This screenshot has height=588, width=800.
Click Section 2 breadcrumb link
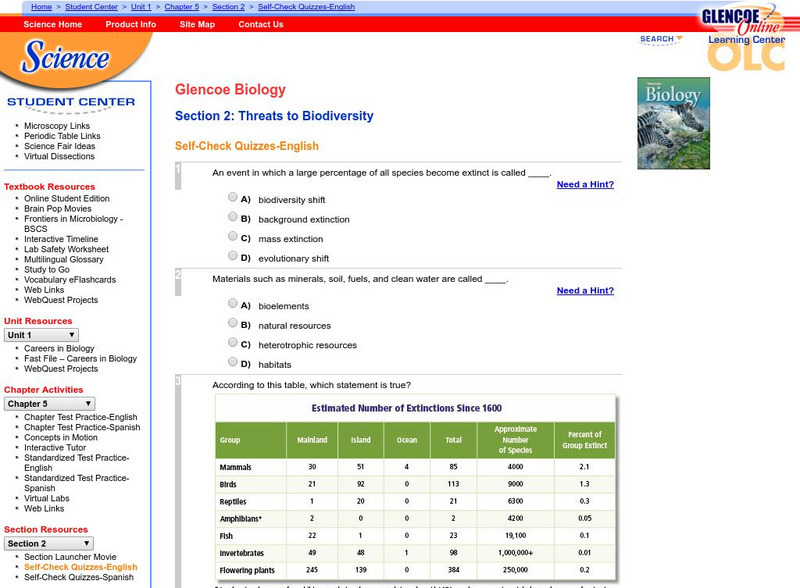228,7
